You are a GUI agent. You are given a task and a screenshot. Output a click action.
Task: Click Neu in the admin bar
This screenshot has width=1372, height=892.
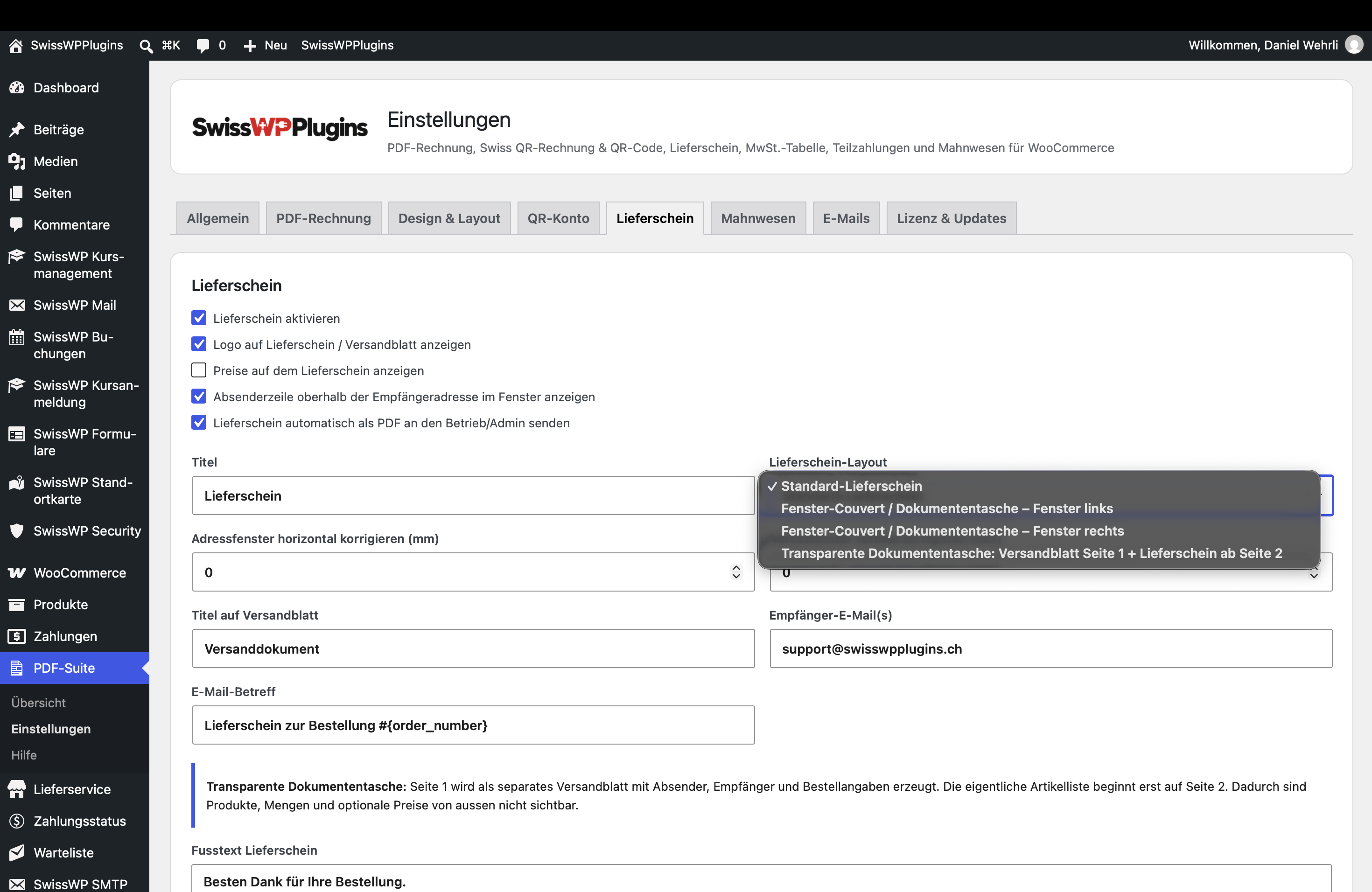[x=265, y=46]
